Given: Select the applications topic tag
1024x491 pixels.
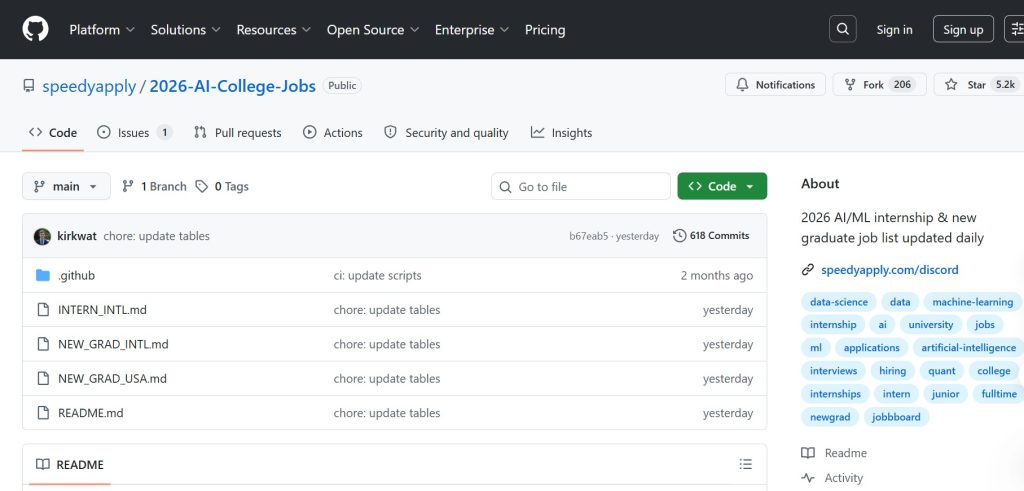Looking at the screenshot, I should (871, 348).
